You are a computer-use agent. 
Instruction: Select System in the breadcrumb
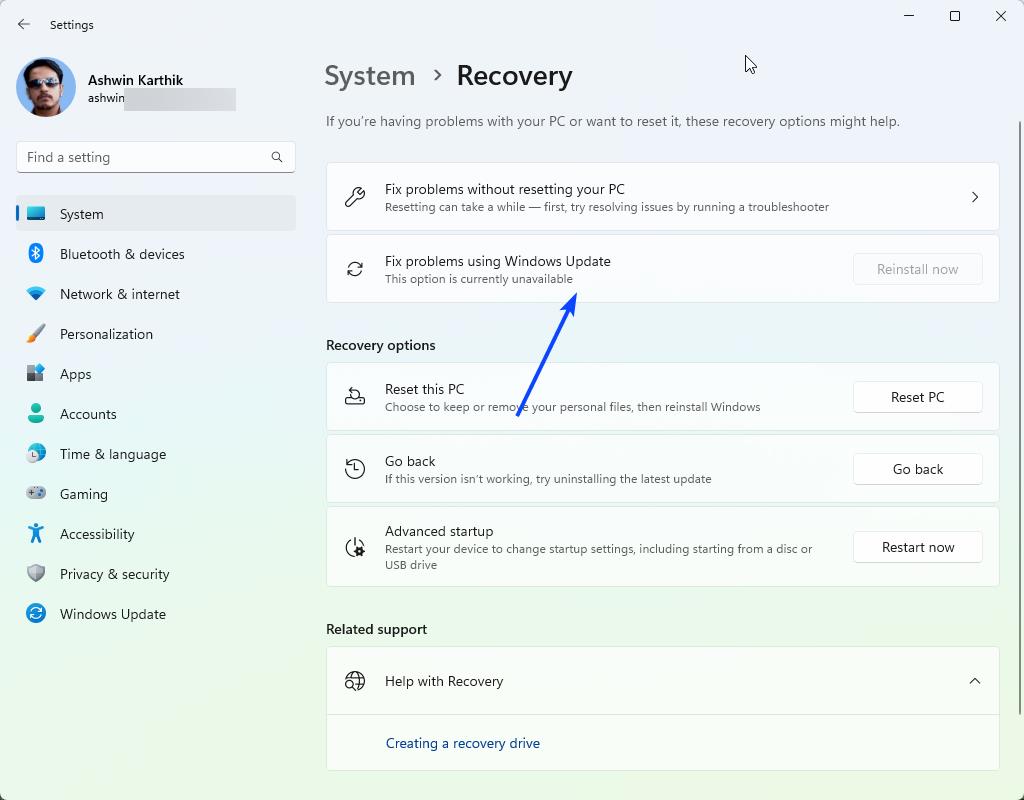[370, 75]
